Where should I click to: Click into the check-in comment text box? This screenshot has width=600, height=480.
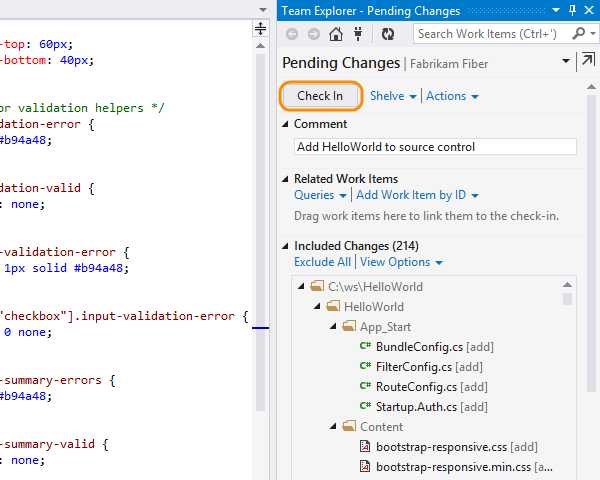pyautogui.click(x=435, y=146)
